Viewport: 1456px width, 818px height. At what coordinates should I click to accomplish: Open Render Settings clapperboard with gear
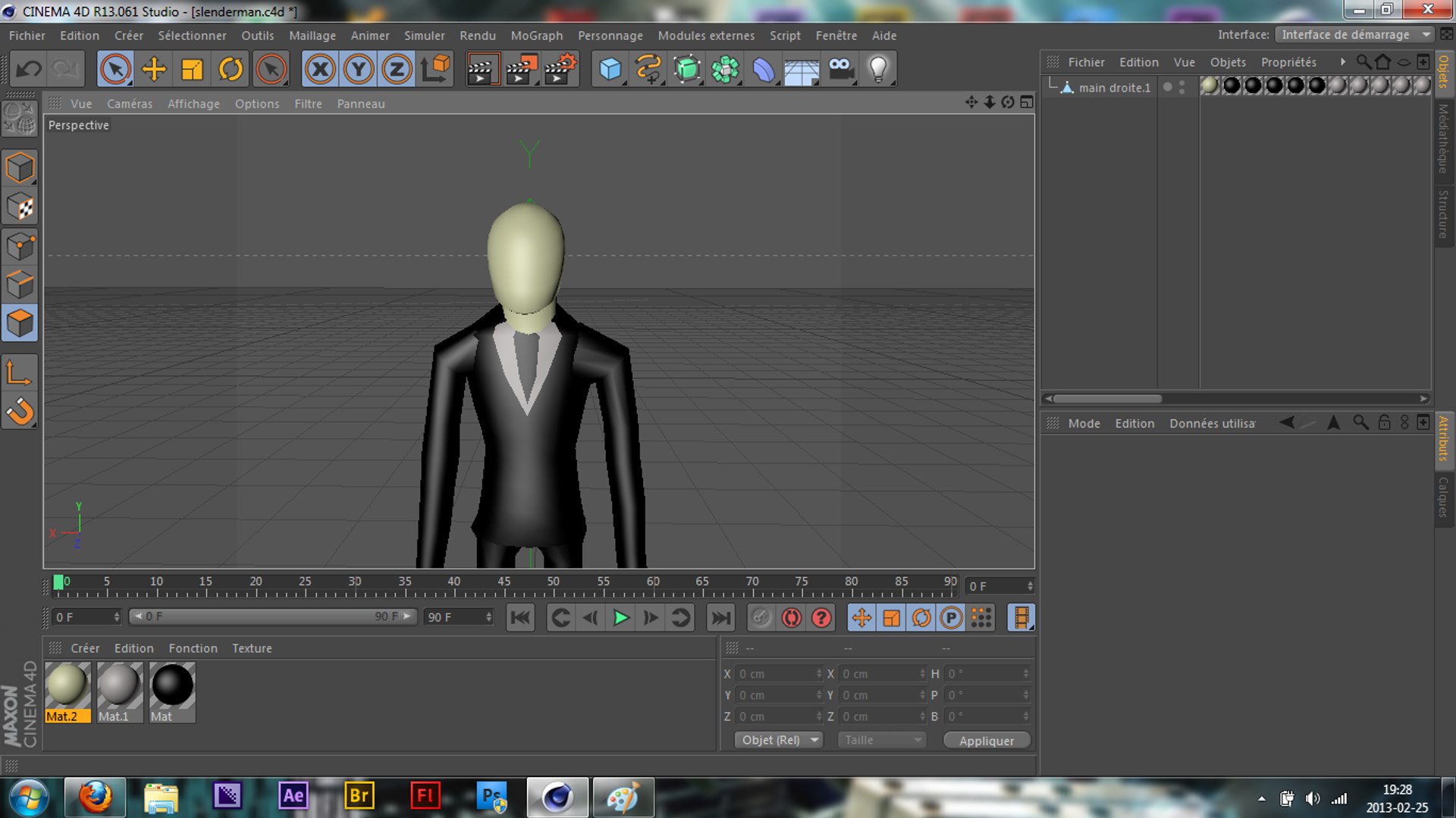pos(560,70)
